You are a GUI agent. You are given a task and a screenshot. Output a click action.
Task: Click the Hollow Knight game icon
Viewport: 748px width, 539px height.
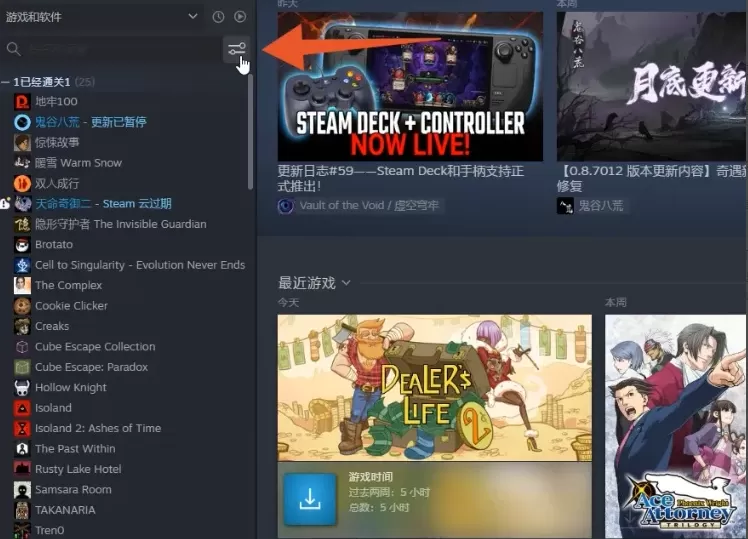click(22, 388)
